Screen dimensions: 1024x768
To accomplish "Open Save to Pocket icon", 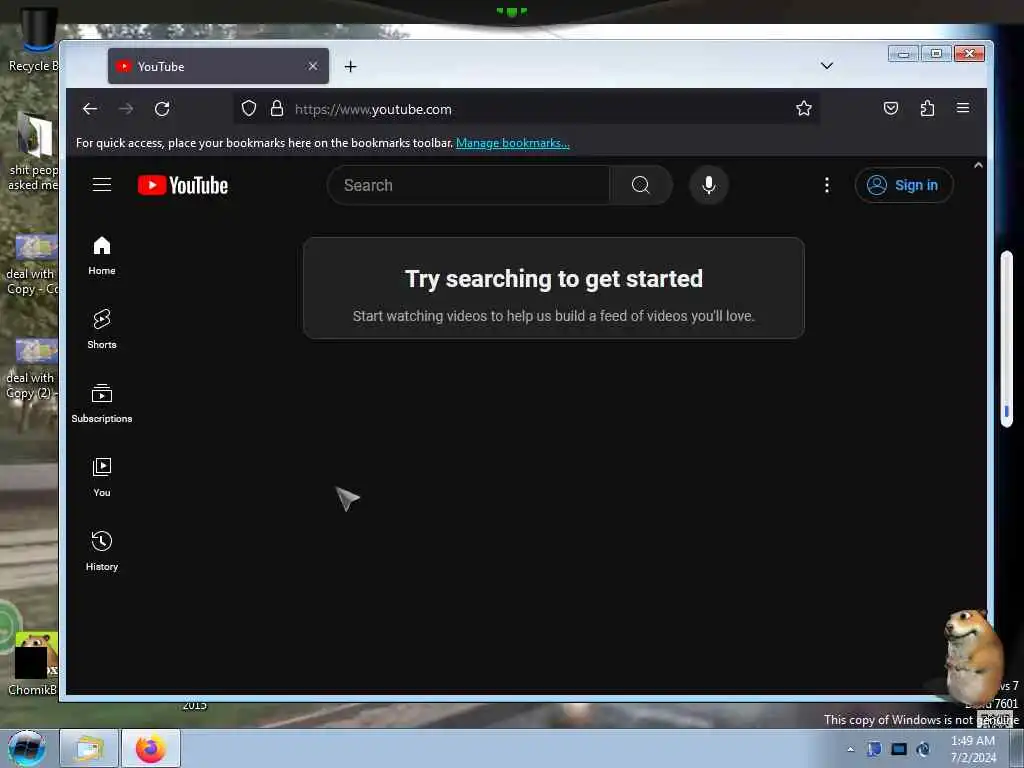I will click(x=891, y=108).
